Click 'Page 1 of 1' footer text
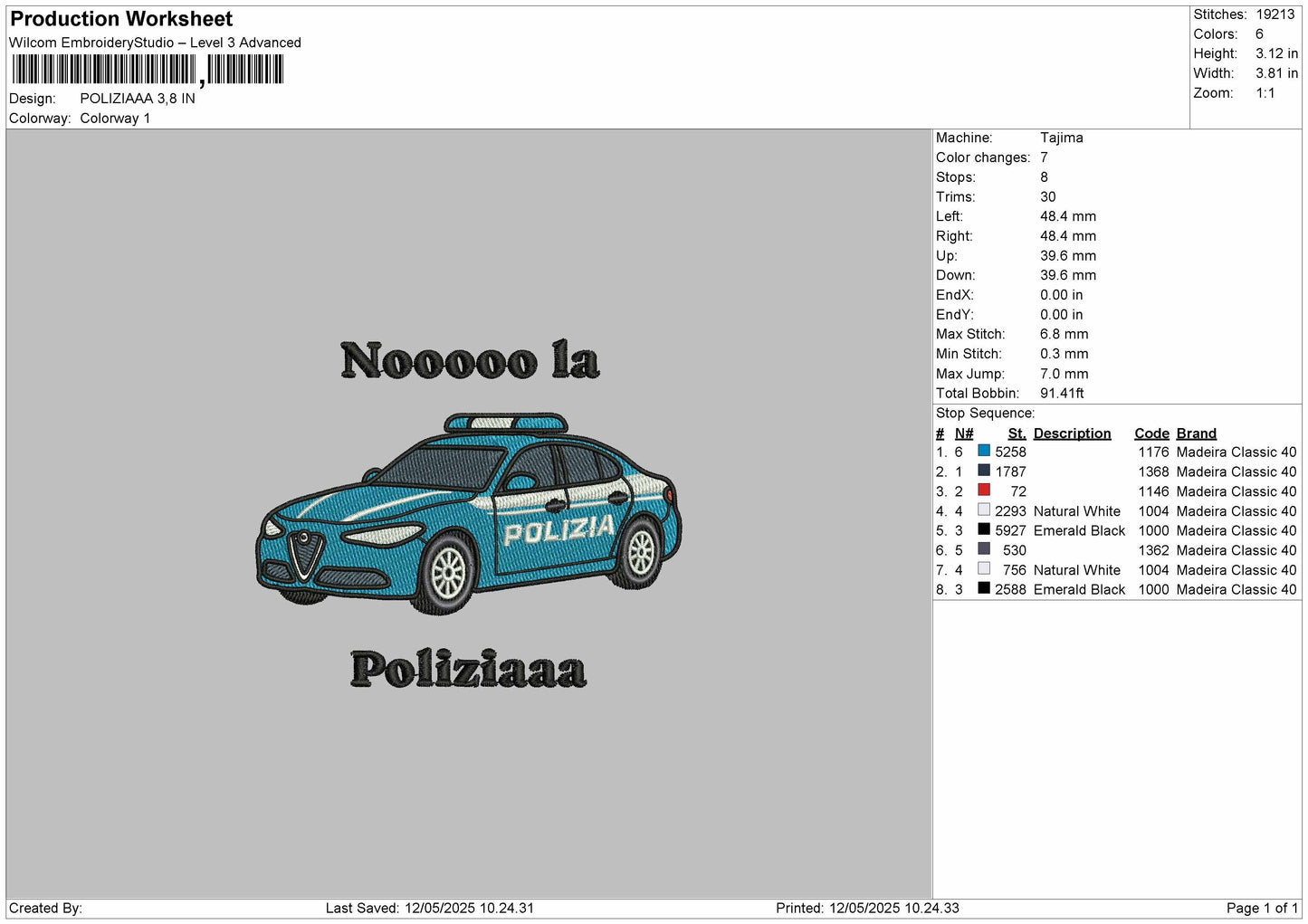 1262,908
